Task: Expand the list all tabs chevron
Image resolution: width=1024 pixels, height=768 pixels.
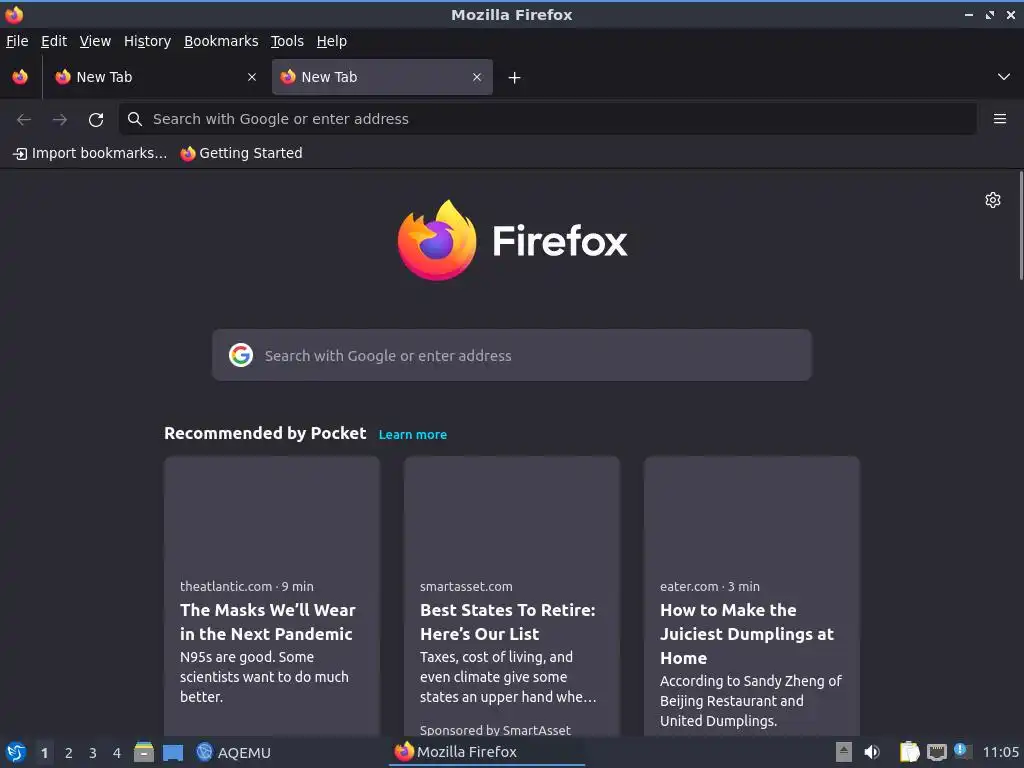Action: tap(1004, 77)
